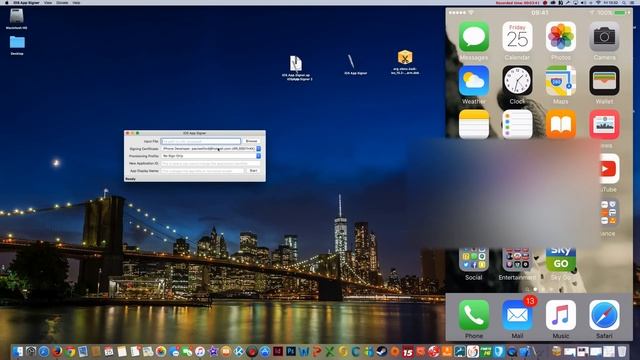Open the Reminders app icon

(517, 124)
